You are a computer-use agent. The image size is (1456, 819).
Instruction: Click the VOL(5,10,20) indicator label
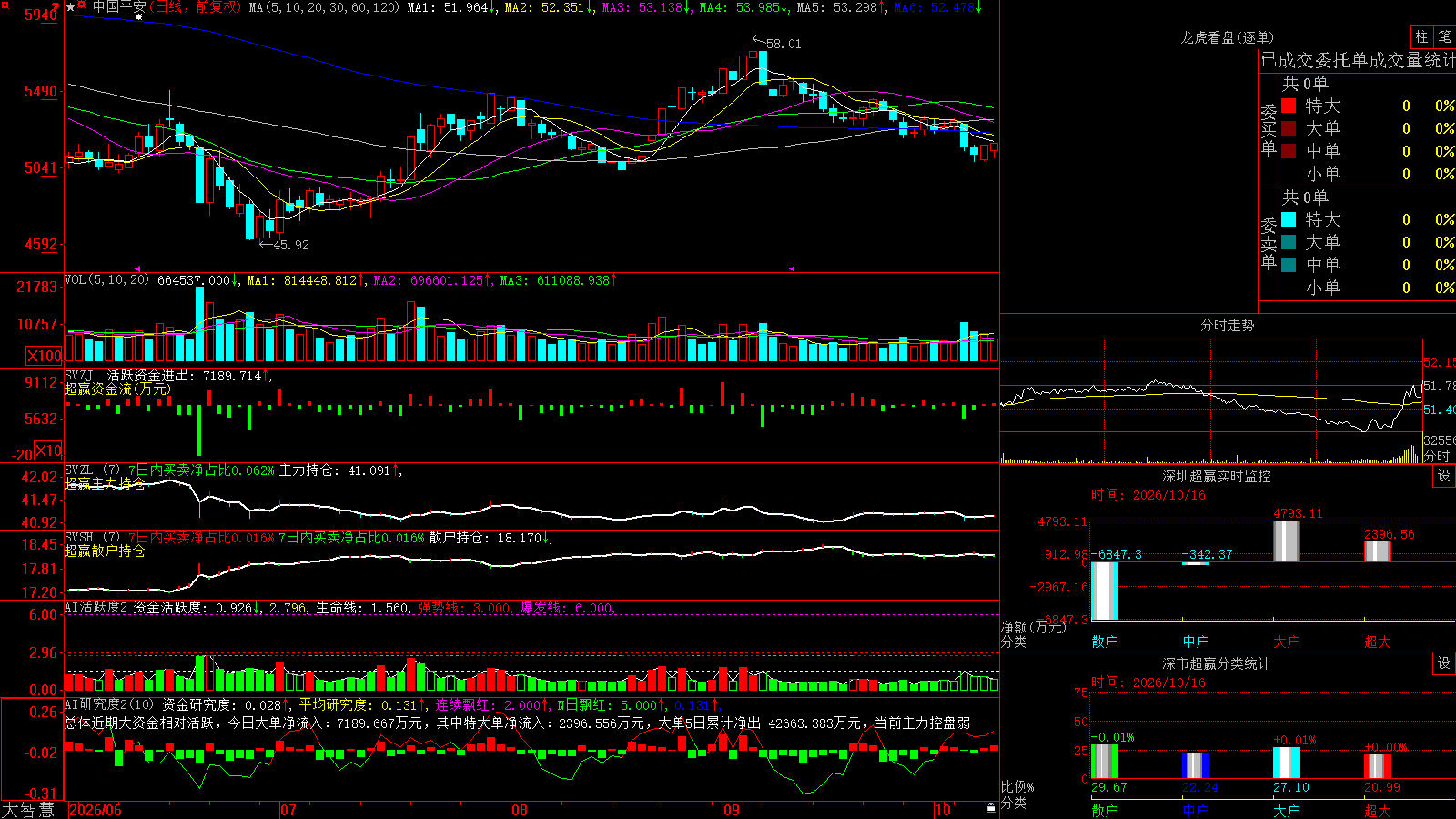click(106, 280)
